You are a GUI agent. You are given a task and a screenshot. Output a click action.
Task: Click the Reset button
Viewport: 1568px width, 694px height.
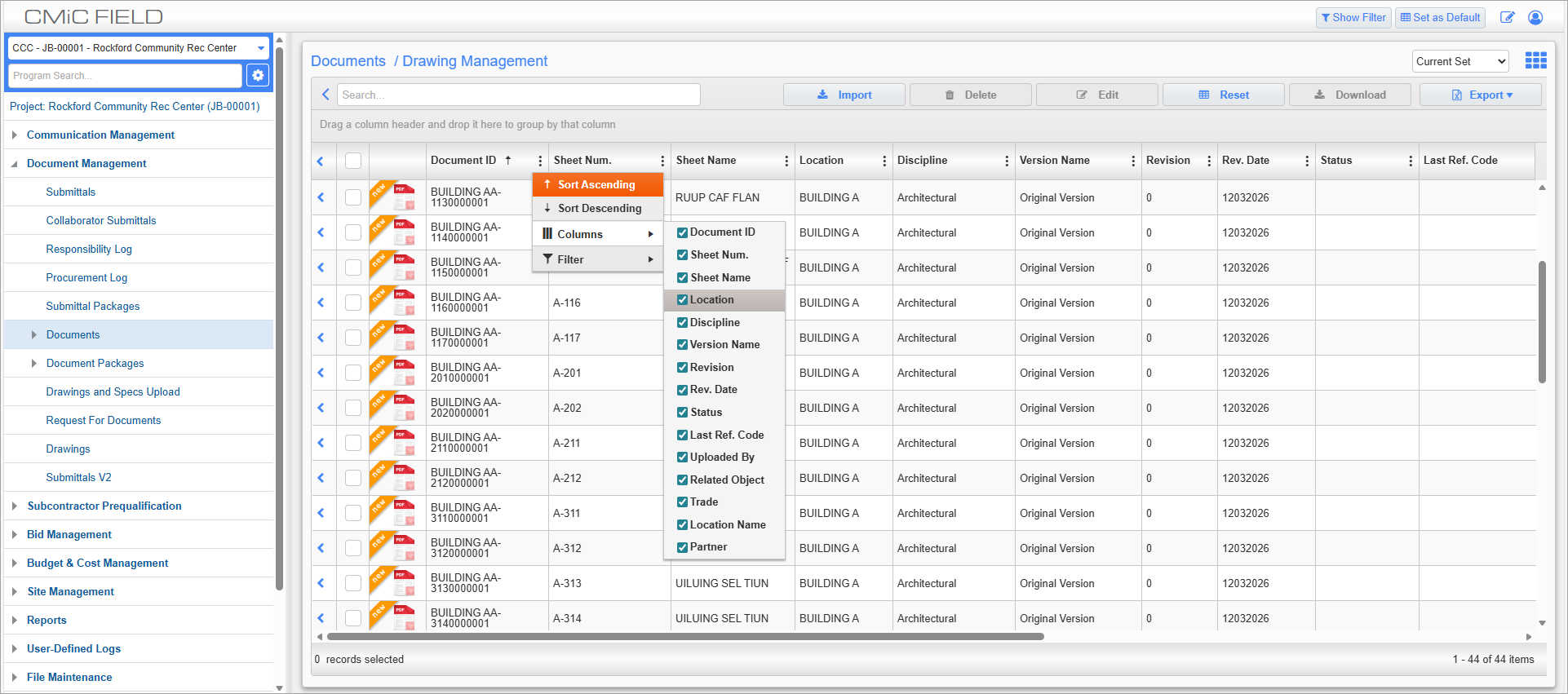[x=1224, y=95]
